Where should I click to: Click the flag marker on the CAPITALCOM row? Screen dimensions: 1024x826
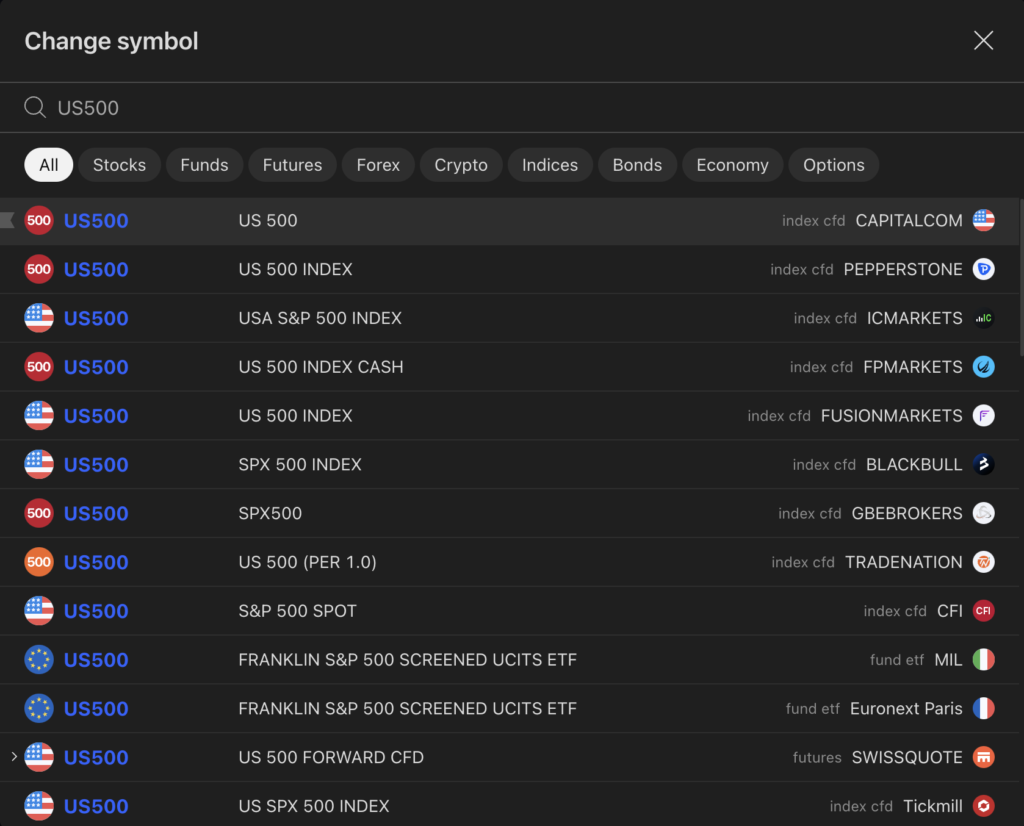click(x=7, y=221)
